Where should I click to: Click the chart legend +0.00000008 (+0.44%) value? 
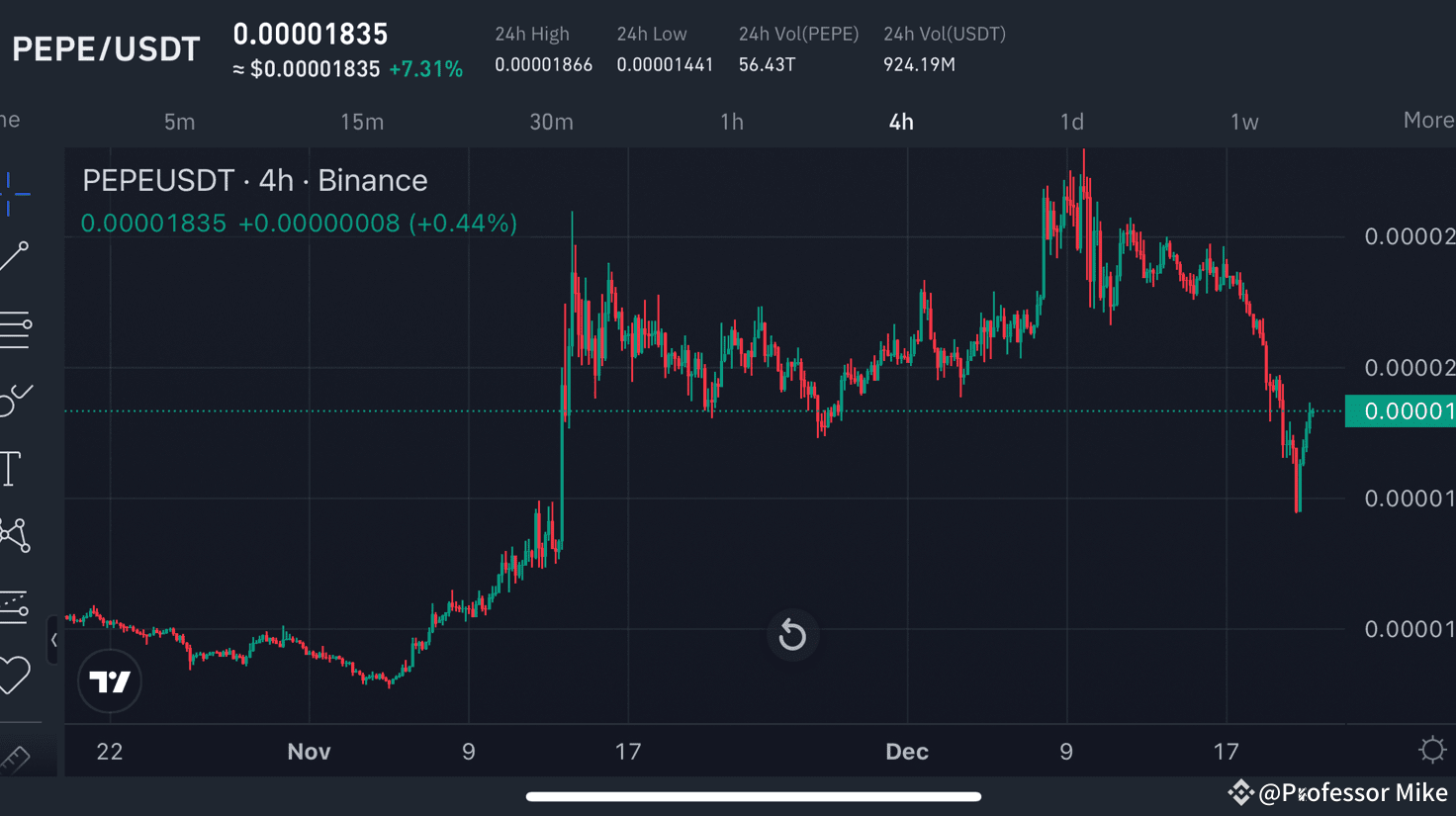[x=378, y=224]
